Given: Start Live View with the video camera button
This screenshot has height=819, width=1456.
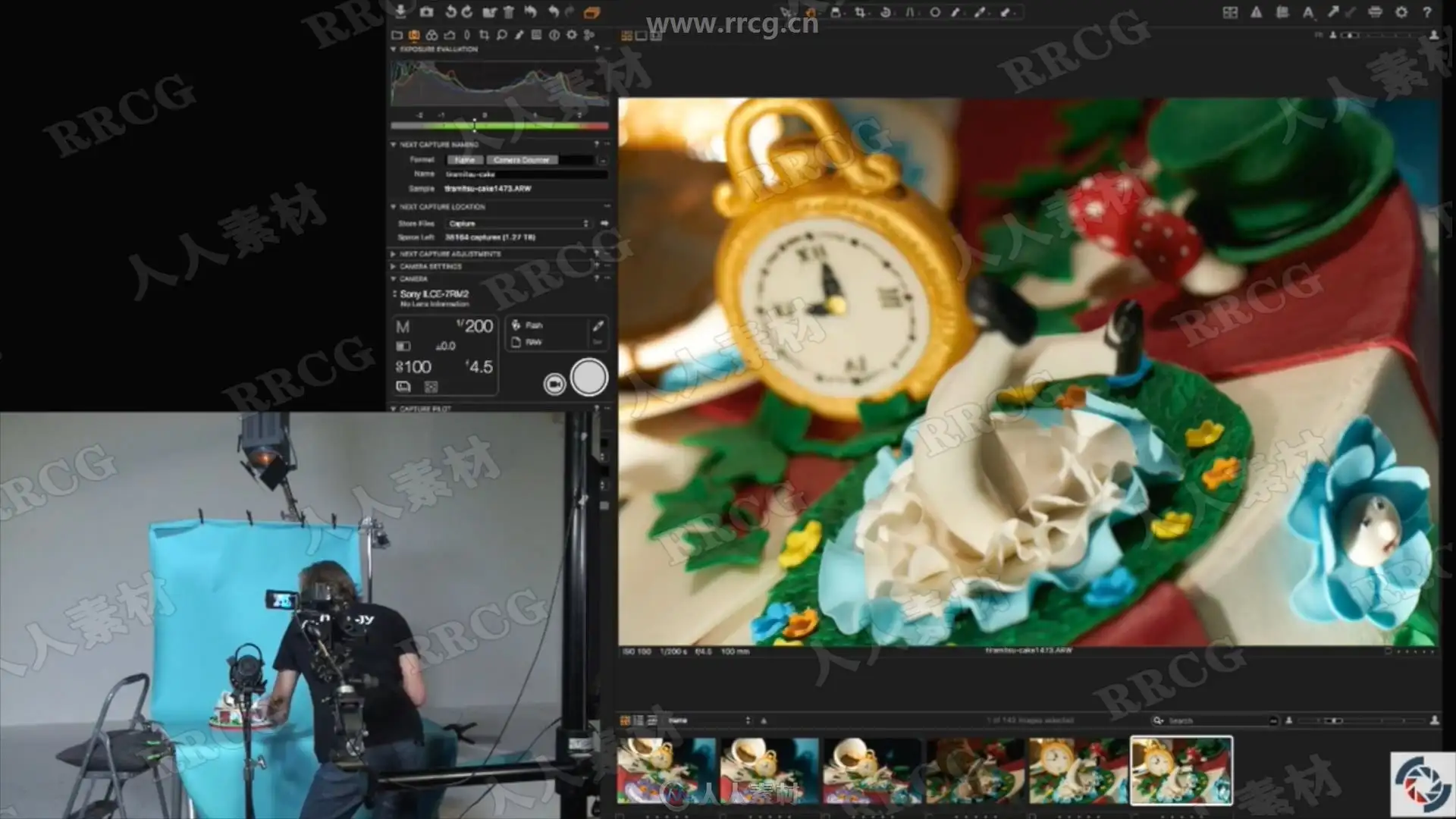Looking at the screenshot, I should click(554, 384).
